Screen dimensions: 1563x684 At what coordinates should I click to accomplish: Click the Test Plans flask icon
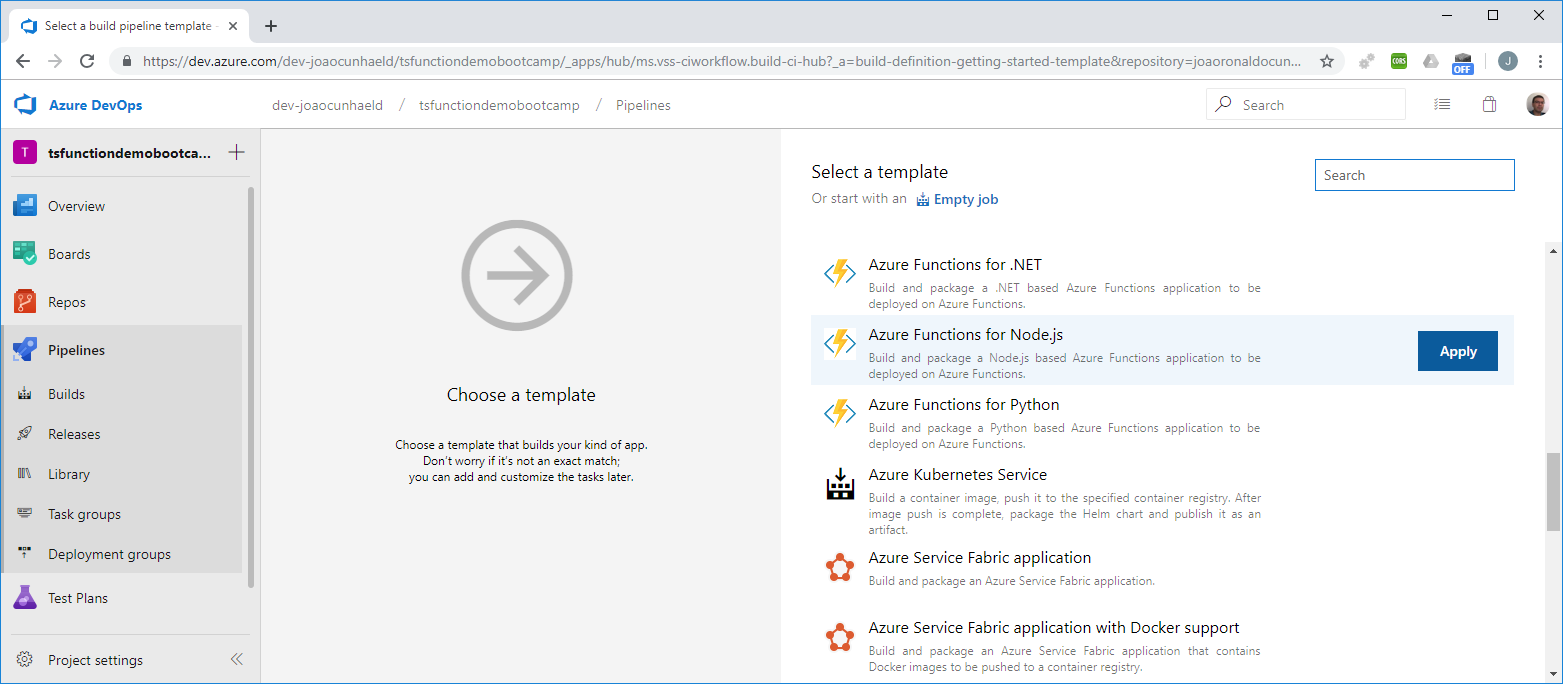tap(25, 598)
